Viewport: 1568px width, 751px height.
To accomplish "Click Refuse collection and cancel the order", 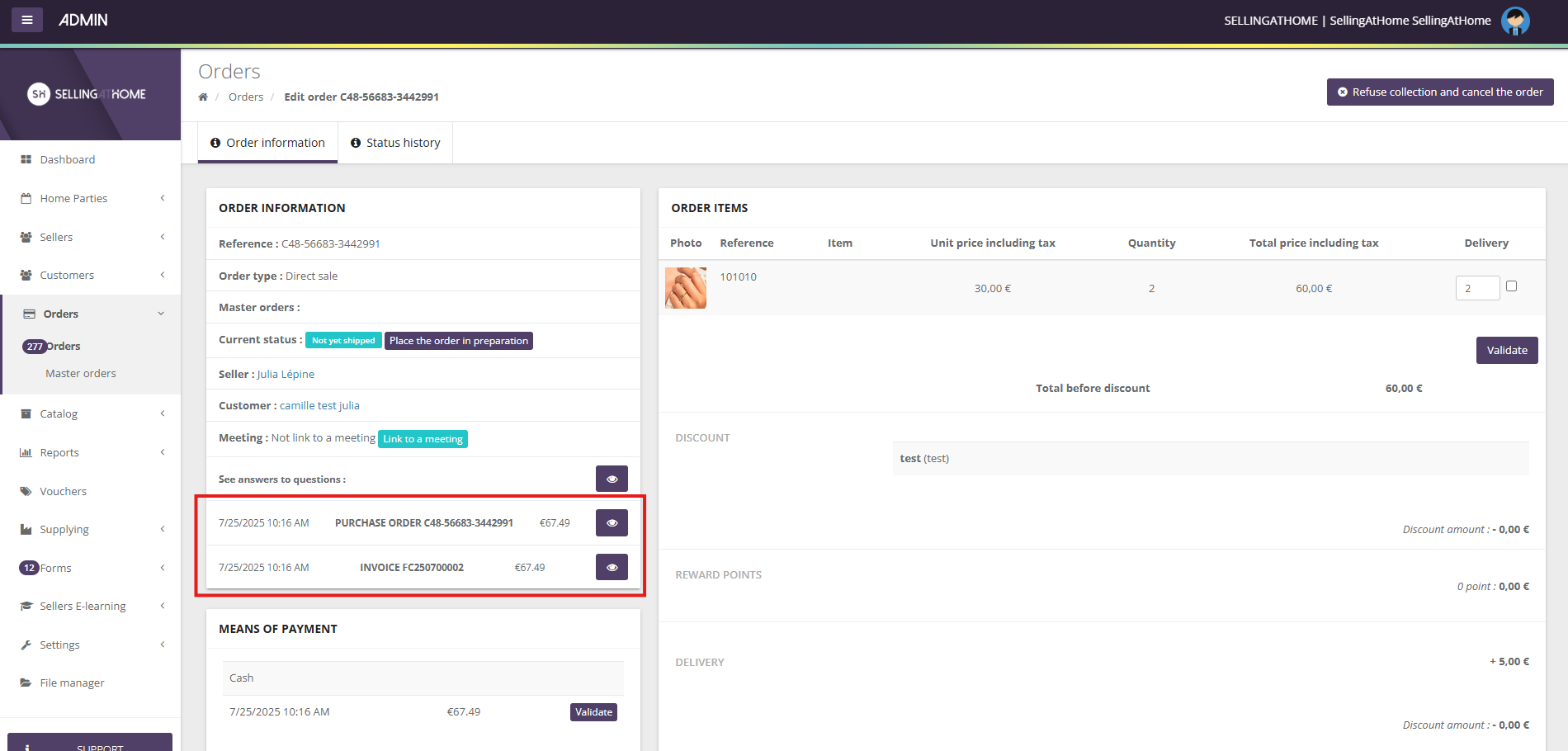I will [1439, 92].
